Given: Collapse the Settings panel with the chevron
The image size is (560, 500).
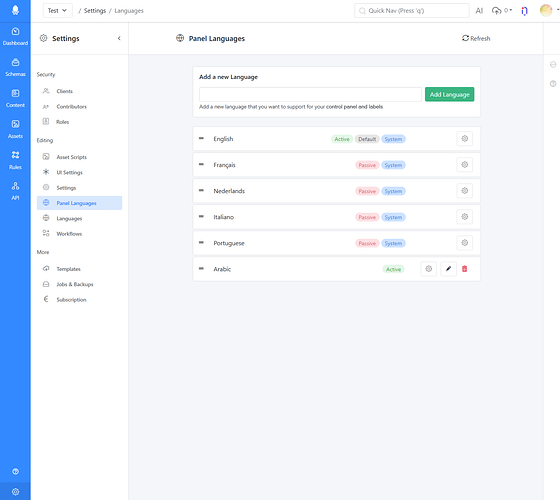Looking at the screenshot, I should (x=119, y=38).
